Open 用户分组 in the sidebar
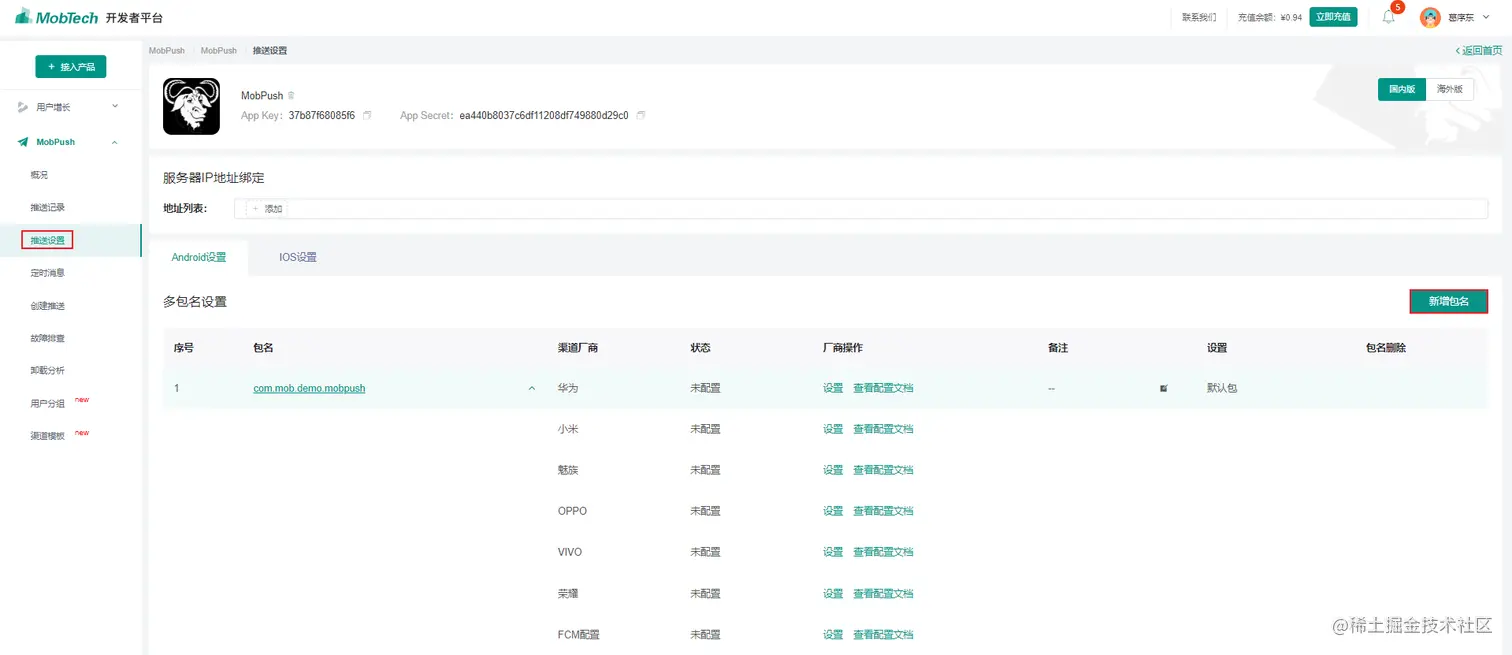The width and height of the screenshot is (1512, 655). pyautogui.click(x=47, y=403)
